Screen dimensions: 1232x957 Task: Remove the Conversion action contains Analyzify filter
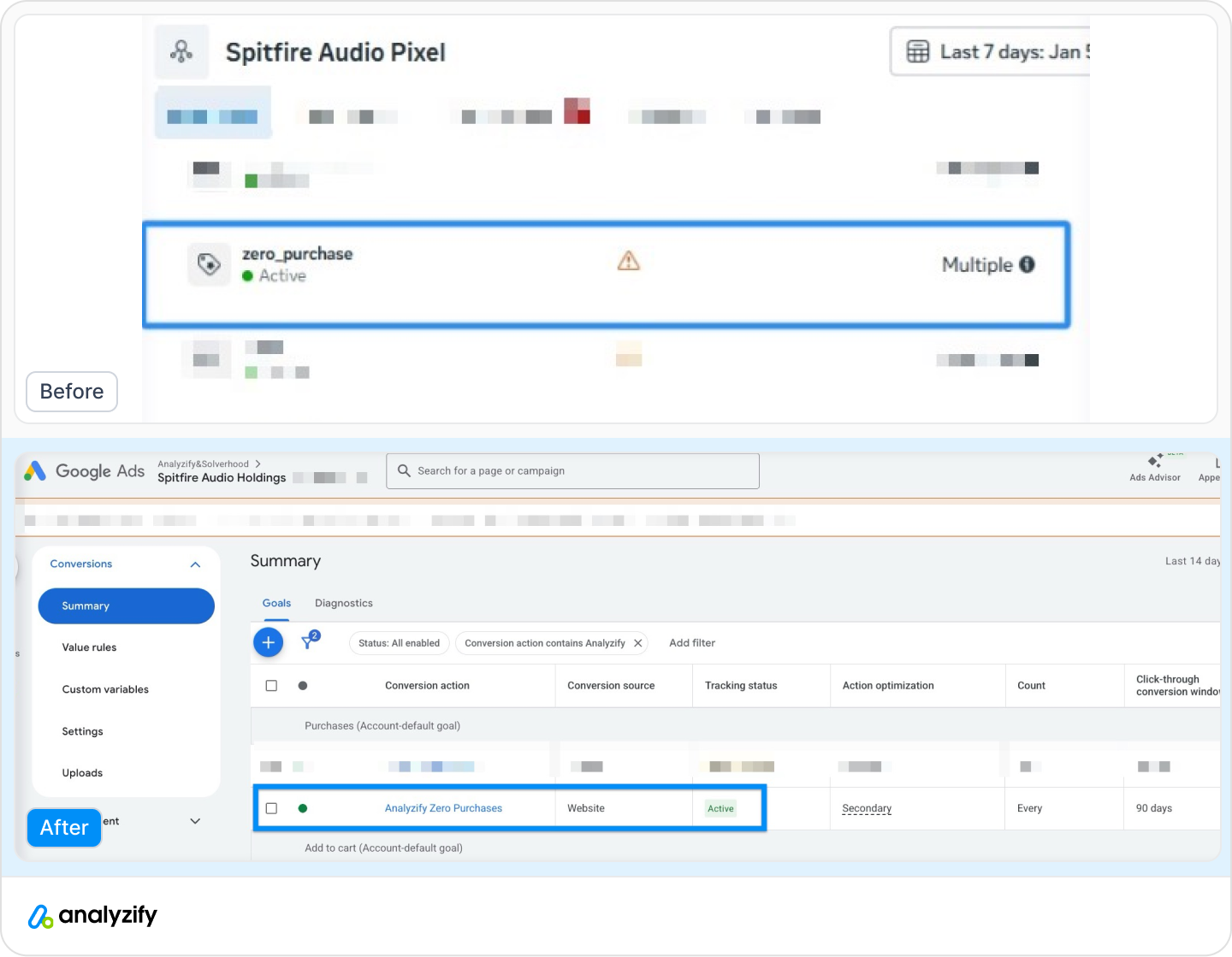[x=638, y=643]
